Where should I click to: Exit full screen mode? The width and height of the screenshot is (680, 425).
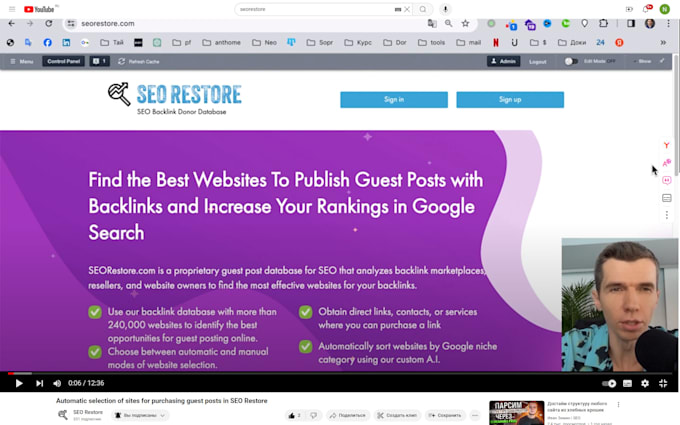click(x=663, y=383)
